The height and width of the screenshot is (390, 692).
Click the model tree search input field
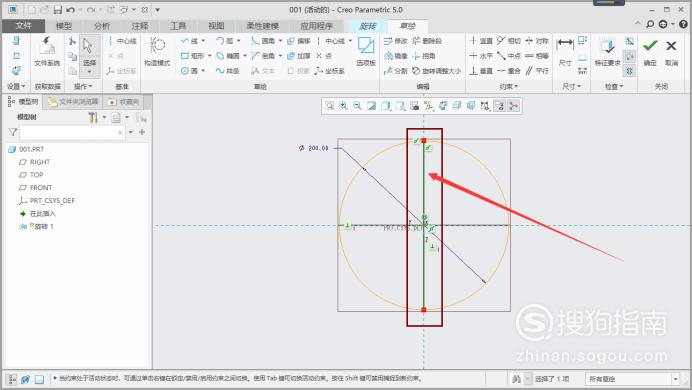pos(71,132)
